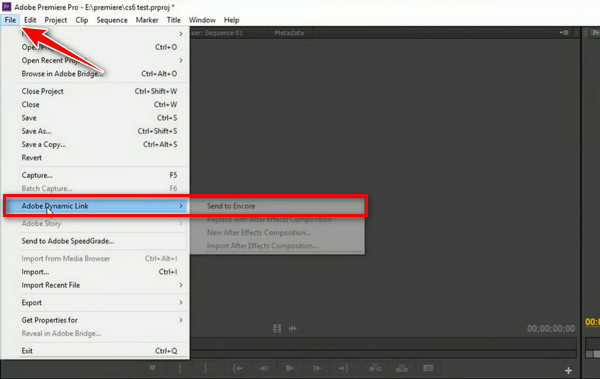
Task: Switch to the Metadata tab
Action: [289, 33]
